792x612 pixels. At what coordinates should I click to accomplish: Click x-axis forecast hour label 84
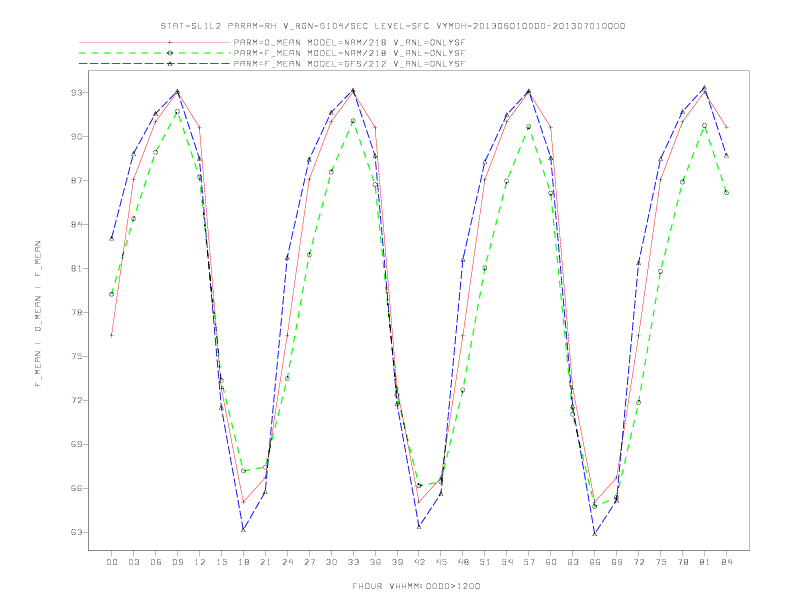click(726, 562)
